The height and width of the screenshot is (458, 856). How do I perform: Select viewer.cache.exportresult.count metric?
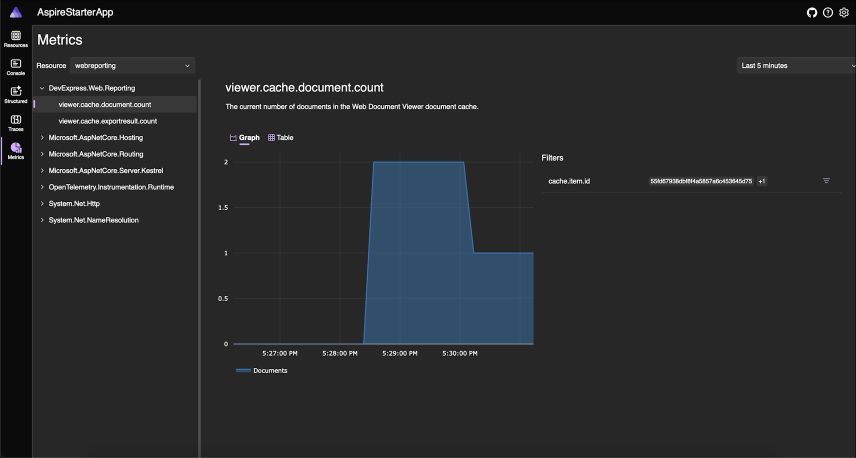pos(108,120)
